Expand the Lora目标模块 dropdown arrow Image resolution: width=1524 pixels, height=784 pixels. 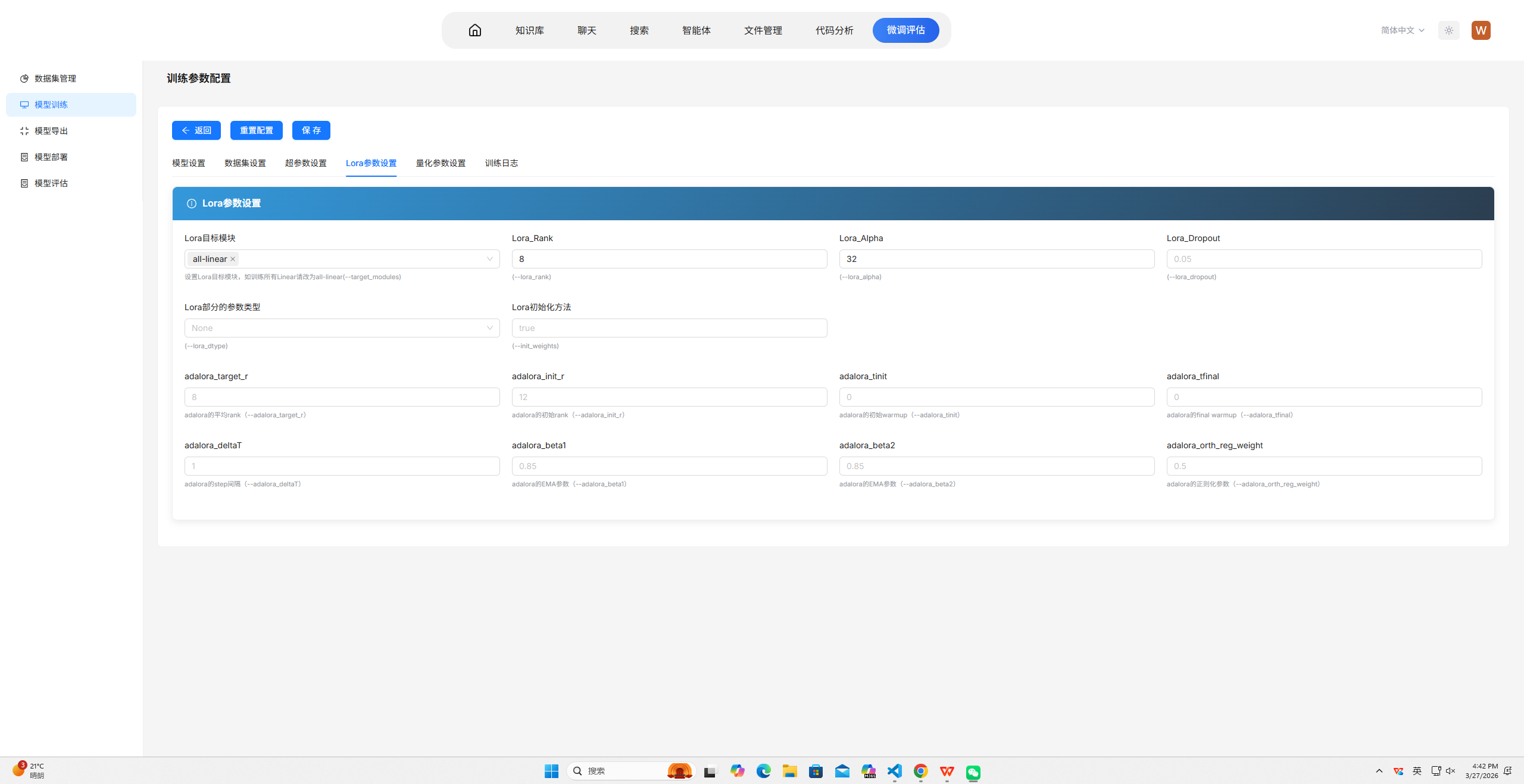click(489, 259)
